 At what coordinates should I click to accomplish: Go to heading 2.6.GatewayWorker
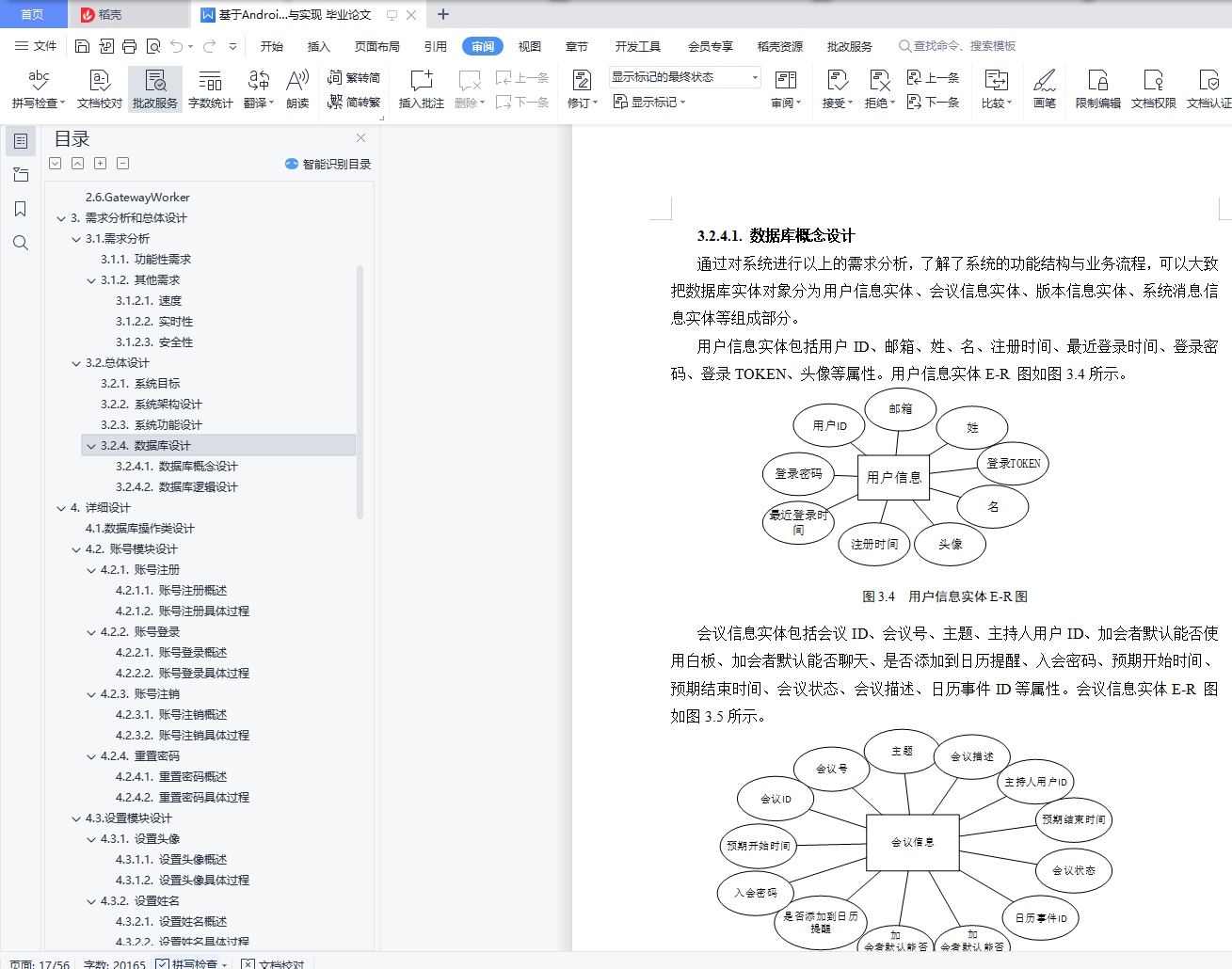coord(137,198)
